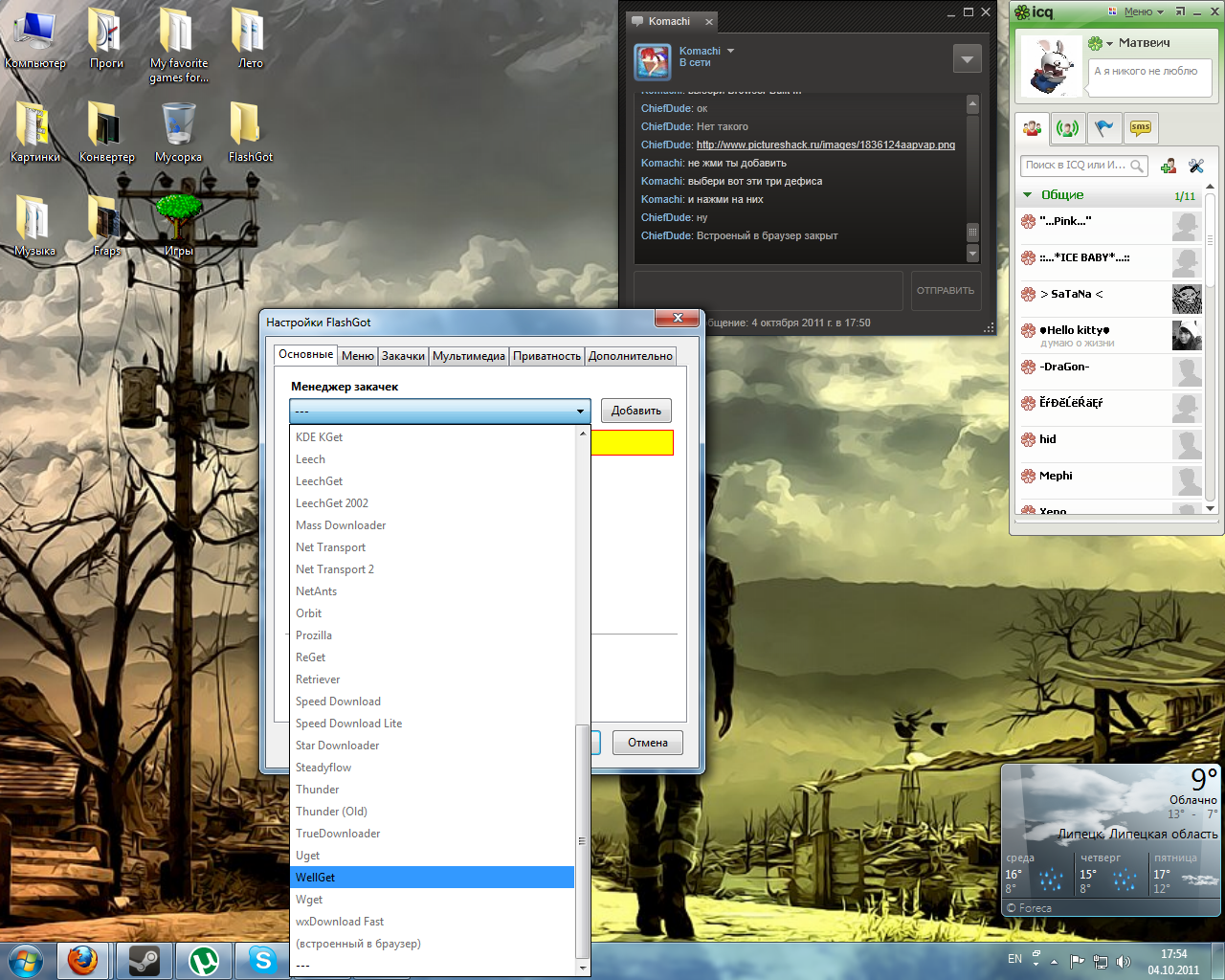Switch to the Мультимедиа tab

click(x=469, y=356)
